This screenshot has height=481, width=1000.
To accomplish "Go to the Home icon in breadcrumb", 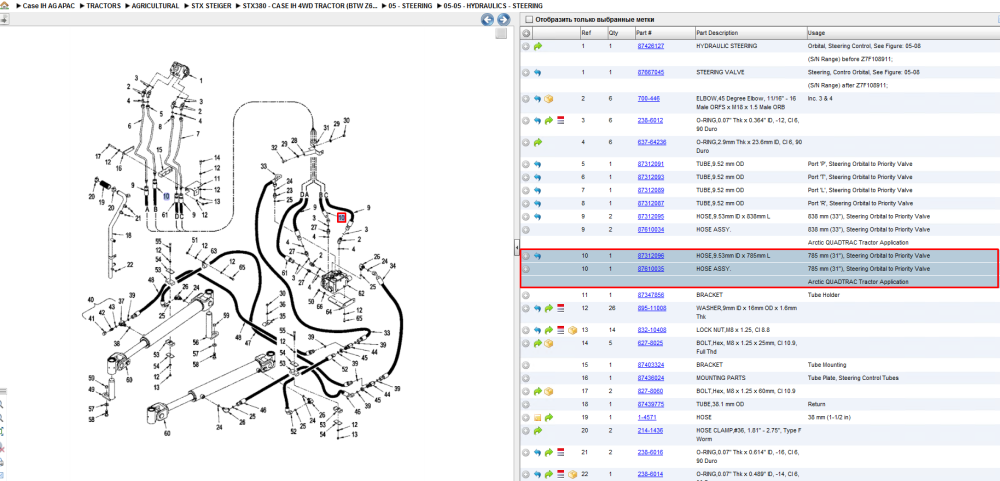I will tap(4, 6).
